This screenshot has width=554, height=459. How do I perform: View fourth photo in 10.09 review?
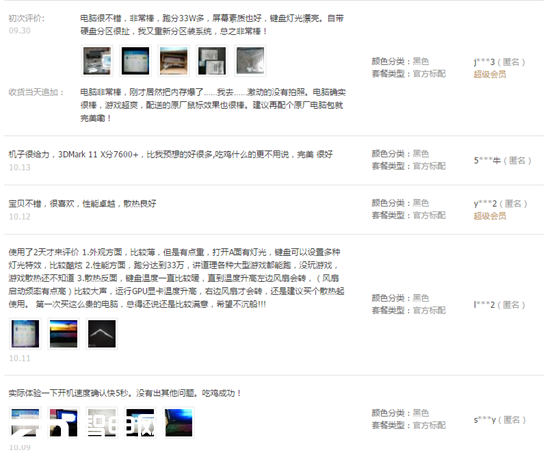coord(140,422)
